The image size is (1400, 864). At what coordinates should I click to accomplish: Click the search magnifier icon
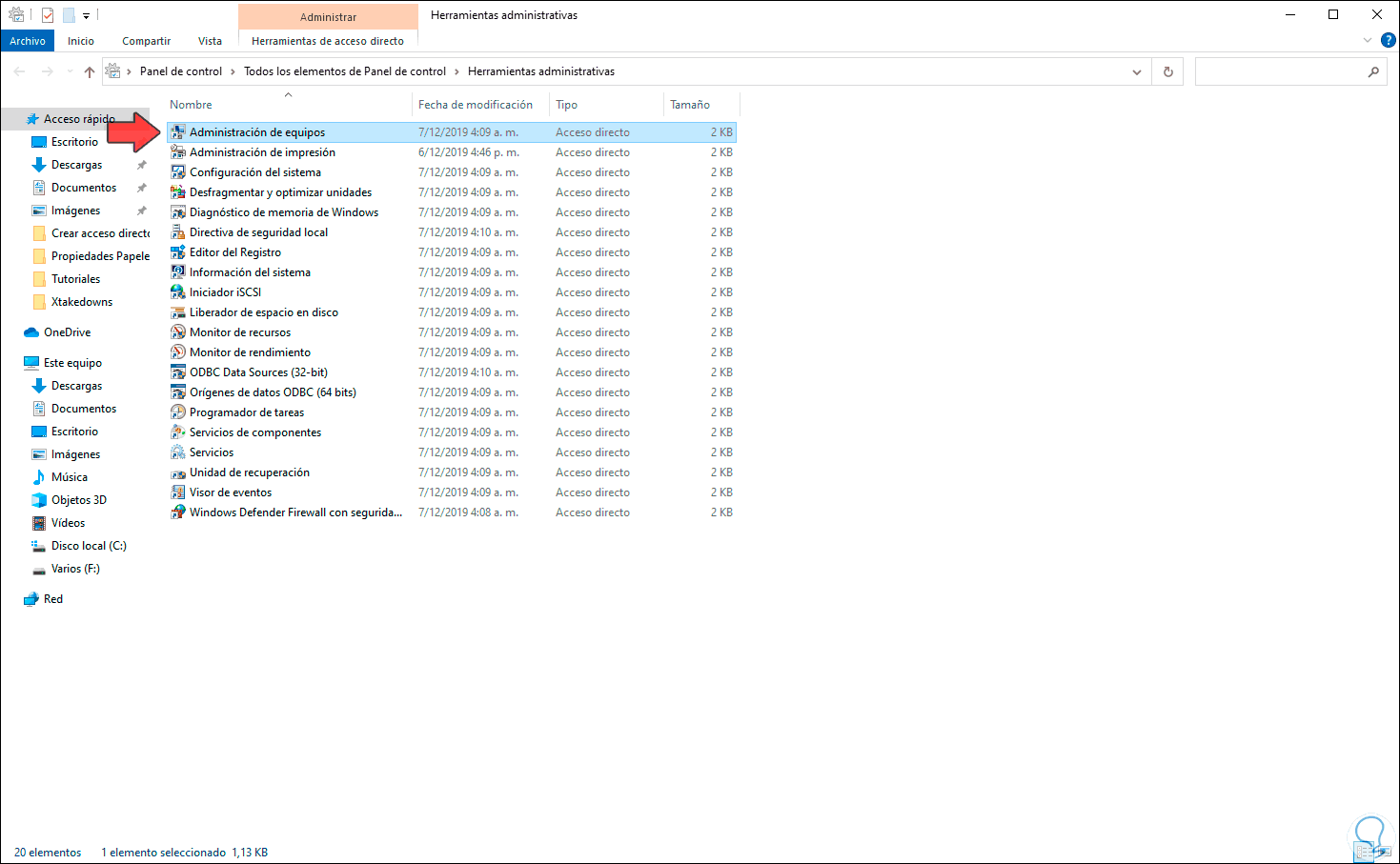1373,71
